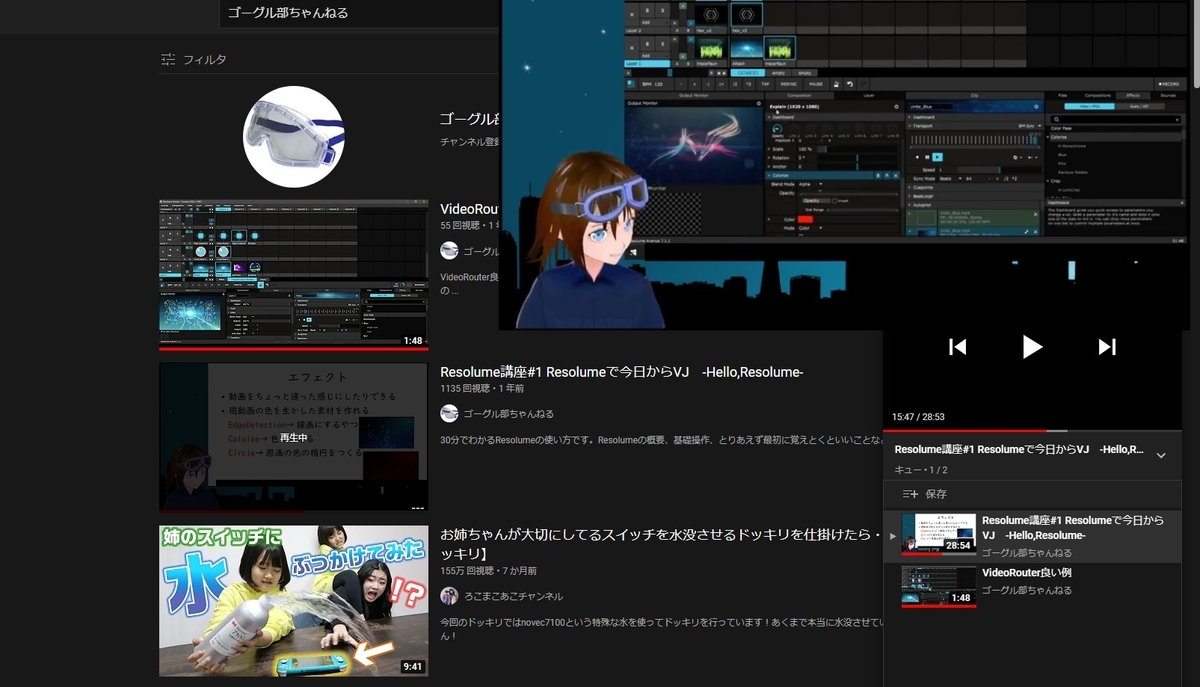Click the 1135 回視聴・1 年前 metadata text

[482, 388]
